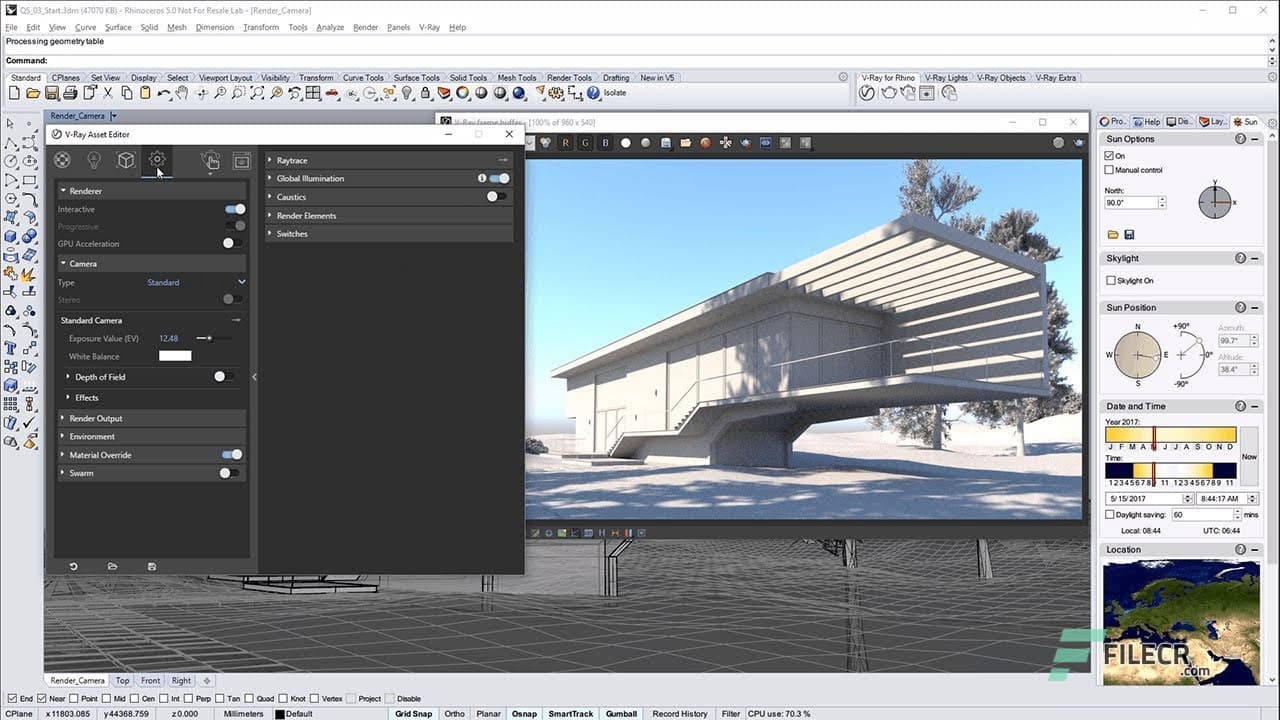Open the Geometry panel in V-Ray Asset Editor
The image size is (1280, 720).
pyautogui.click(x=126, y=160)
